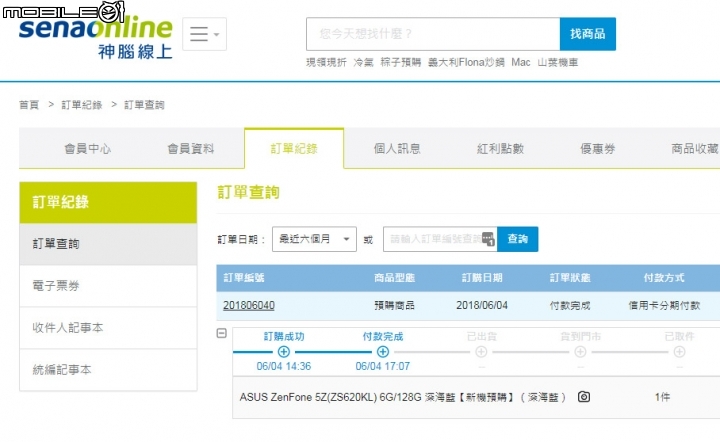Open the hamburger menu beside the logo

204,34
